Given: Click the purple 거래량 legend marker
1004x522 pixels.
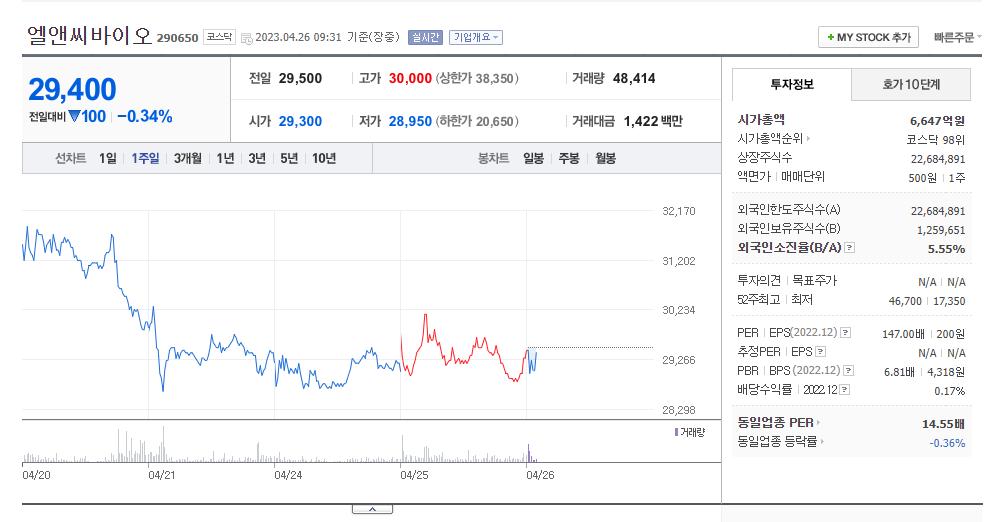Looking at the screenshot, I should (x=676, y=432).
